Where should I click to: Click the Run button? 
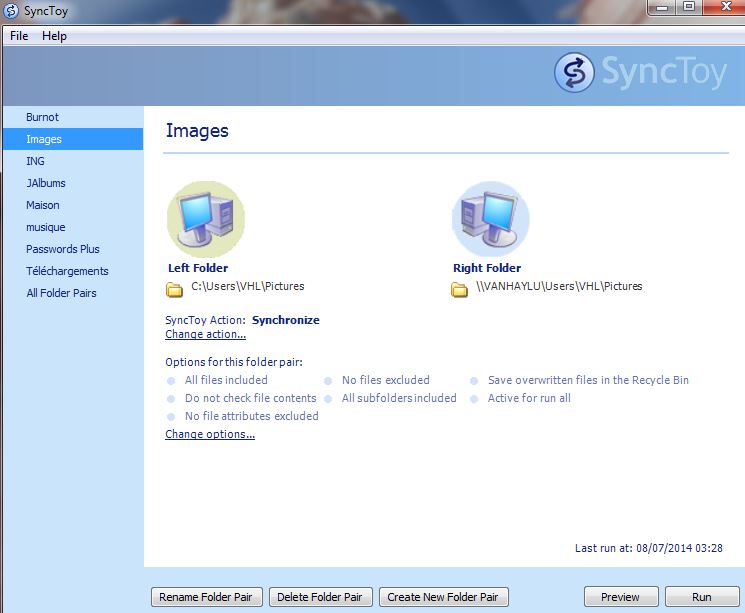pos(702,597)
